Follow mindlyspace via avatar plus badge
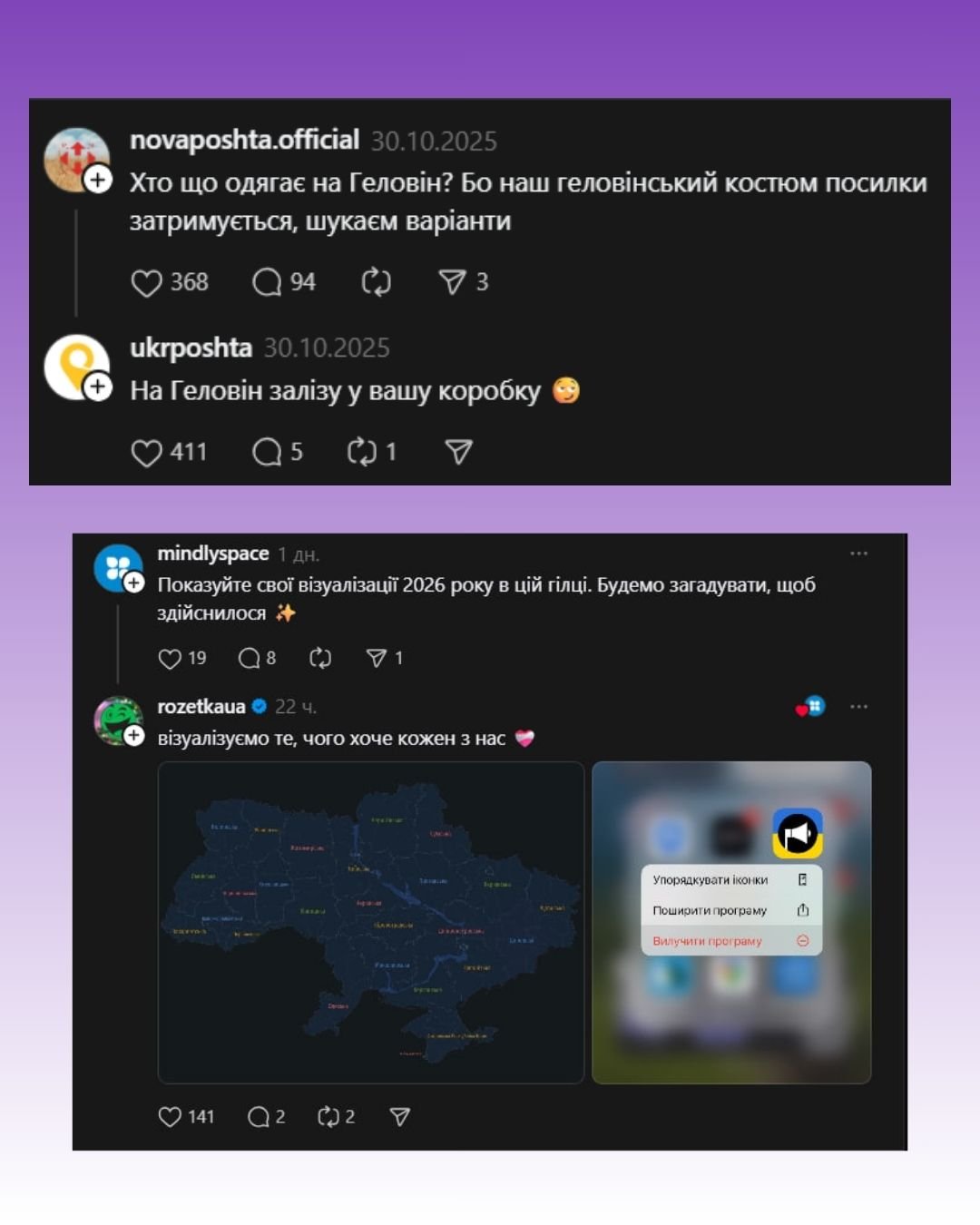Viewport: 980px width, 1225px height. (134, 583)
